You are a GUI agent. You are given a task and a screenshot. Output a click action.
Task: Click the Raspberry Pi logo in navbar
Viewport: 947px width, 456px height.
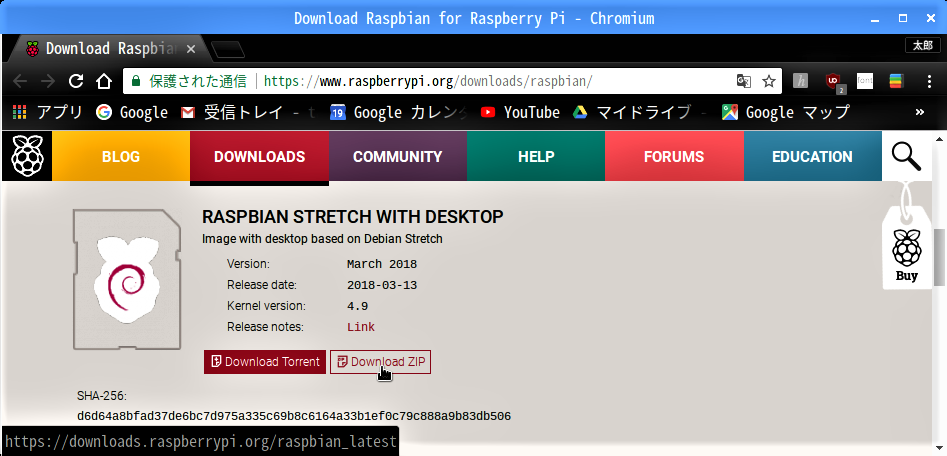point(27,156)
